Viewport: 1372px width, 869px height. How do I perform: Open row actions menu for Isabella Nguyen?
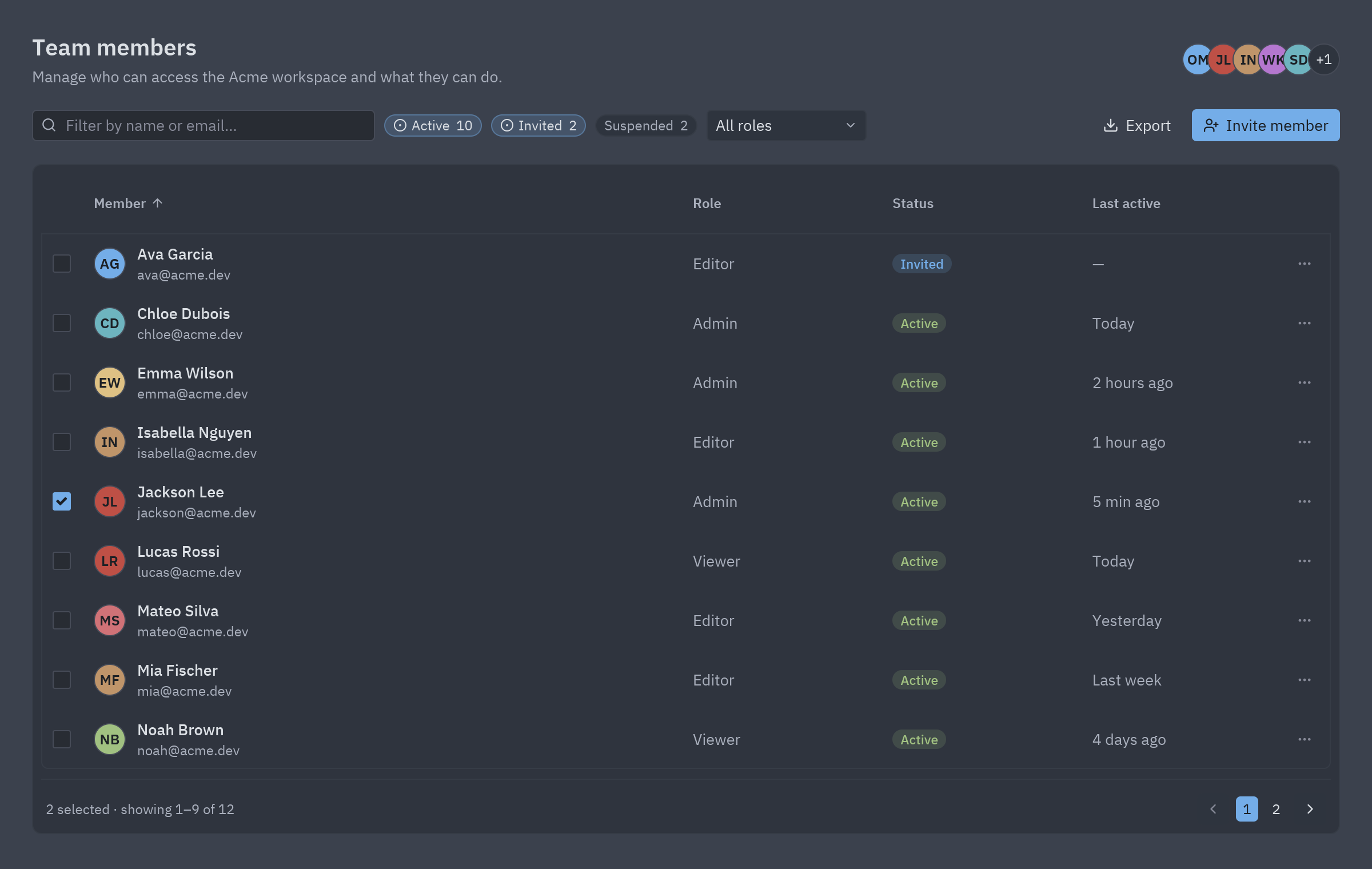point(1304,442)
